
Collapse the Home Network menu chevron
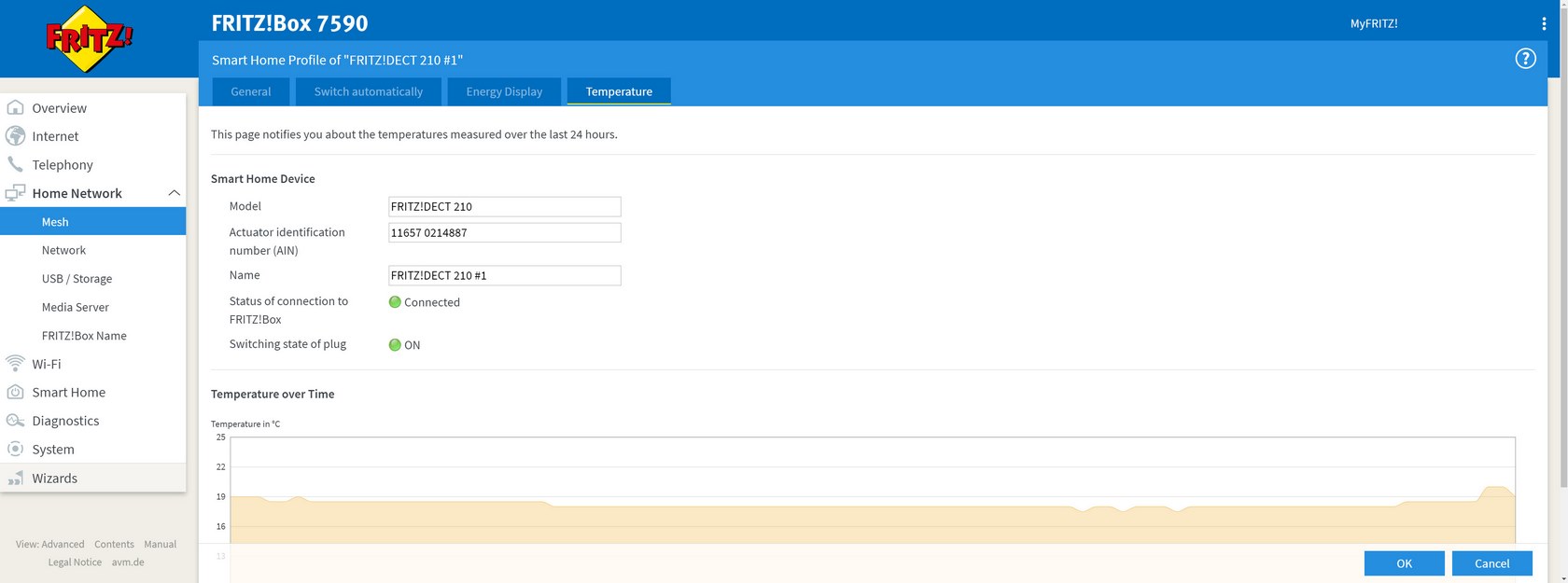174,193
